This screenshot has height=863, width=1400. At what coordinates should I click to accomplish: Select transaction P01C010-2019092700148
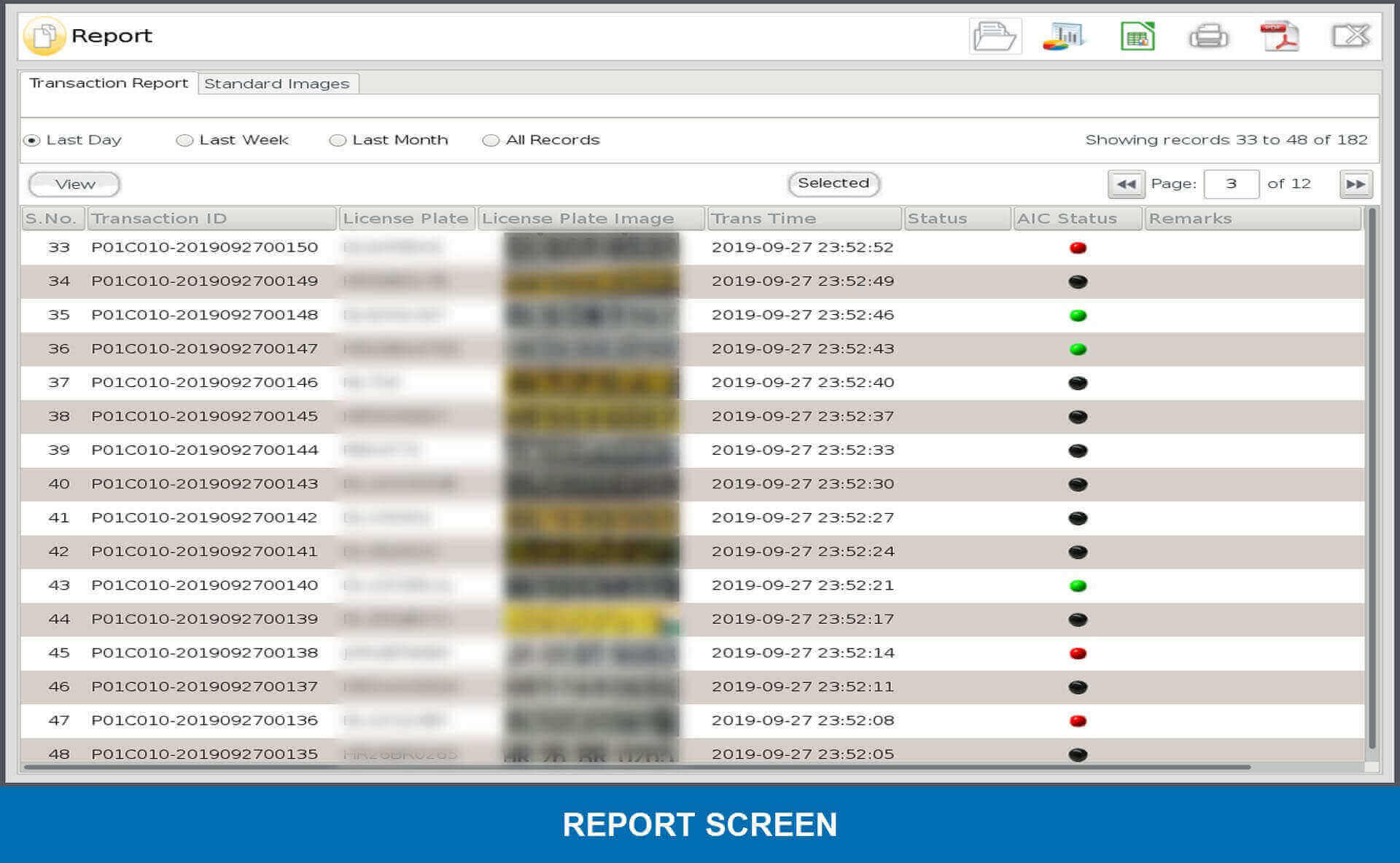205,315
